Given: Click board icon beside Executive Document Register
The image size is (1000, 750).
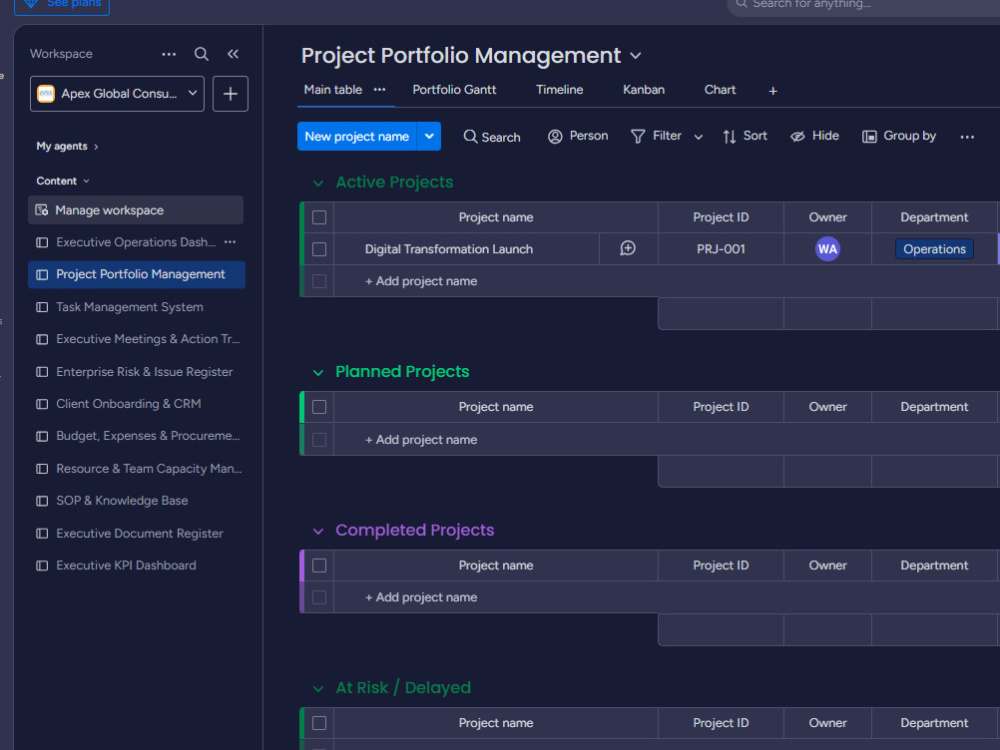Looking at the screenshot, I should click(x=42, y=534).
